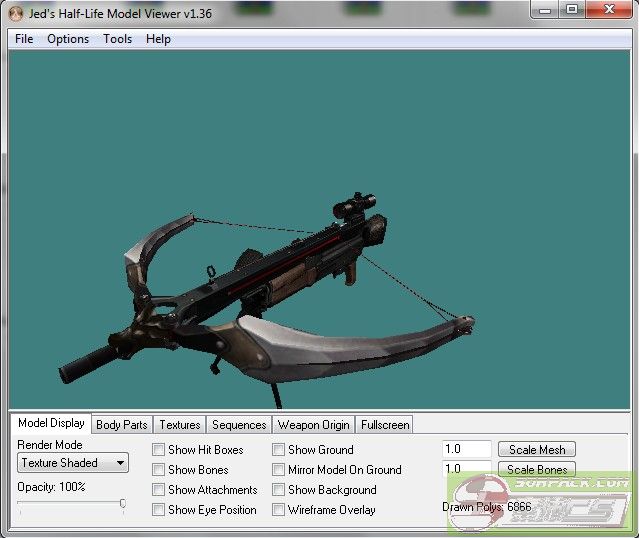The width and height of the screenshot is (639, 538).
Task: Switch to the Fullscreen tab
Action: tap(385, 425)
